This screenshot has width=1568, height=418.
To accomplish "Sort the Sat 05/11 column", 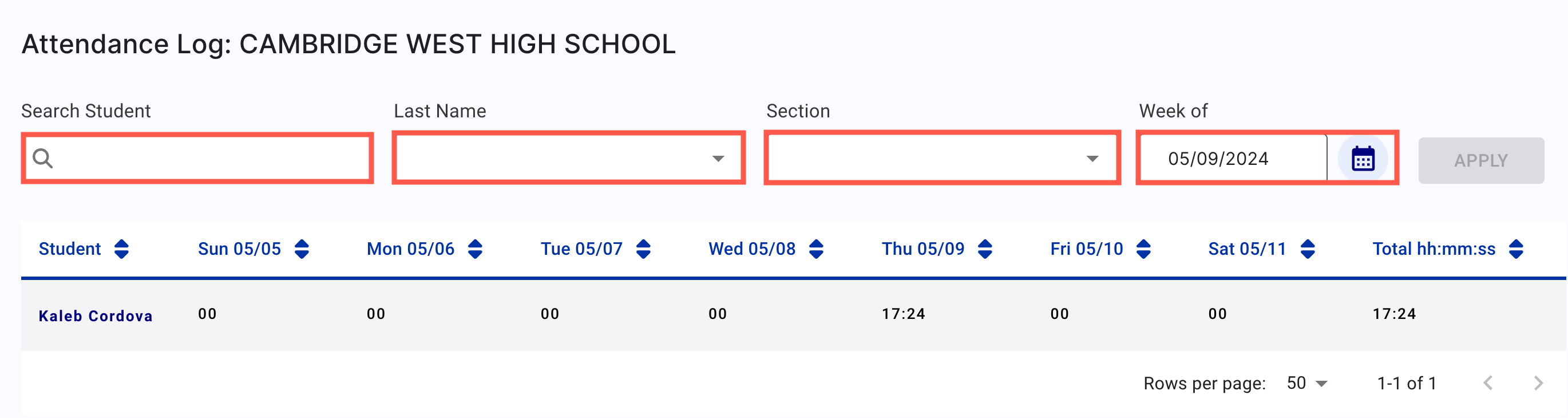I will [1307, 249].
